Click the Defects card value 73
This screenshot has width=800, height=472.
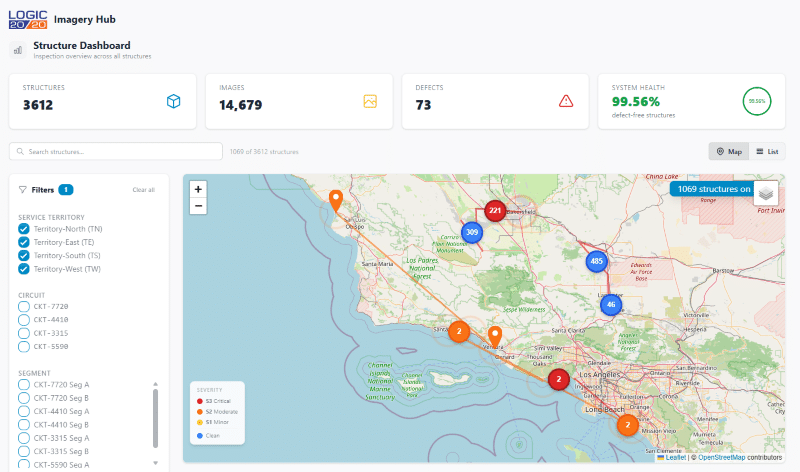click(423, 105)
